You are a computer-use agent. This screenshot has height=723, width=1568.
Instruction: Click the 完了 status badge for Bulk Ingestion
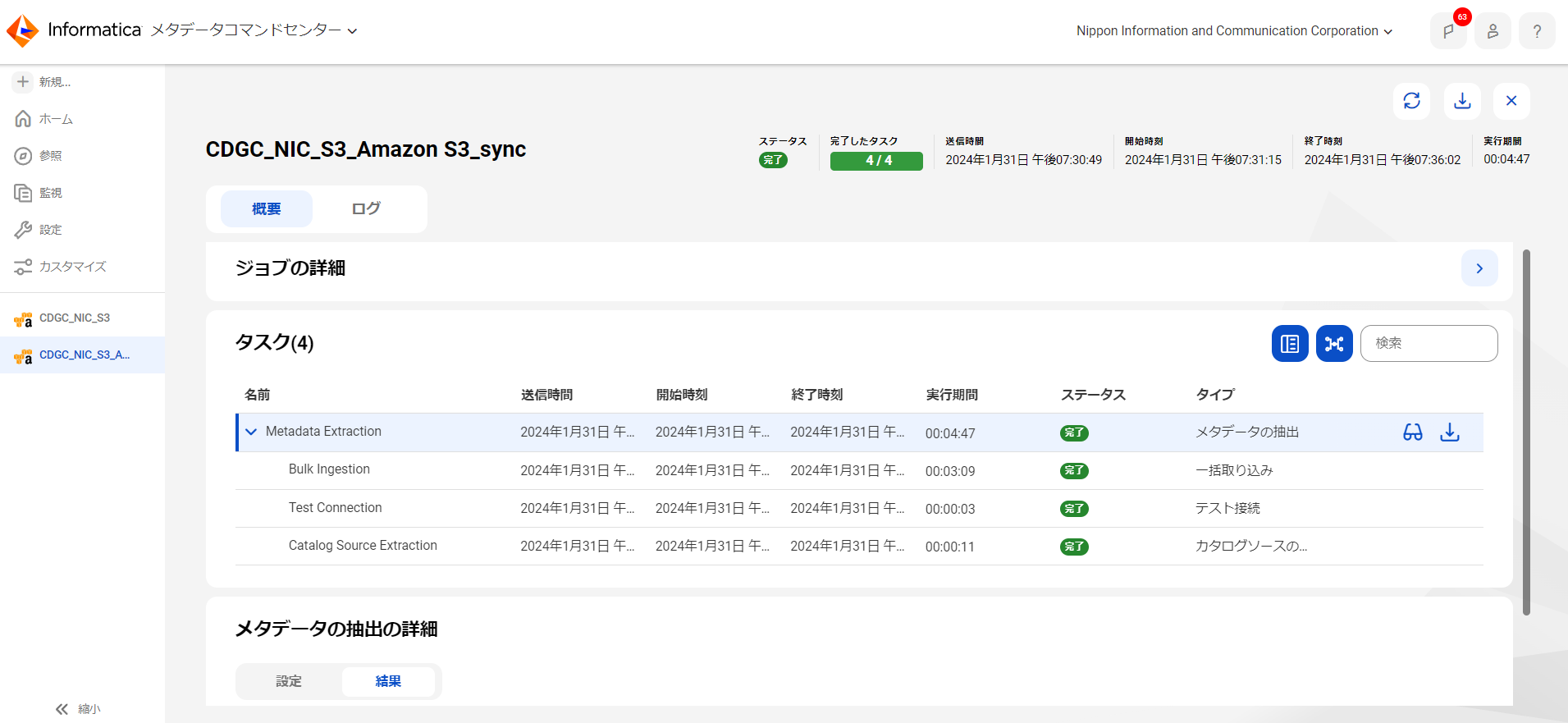click(x=1074, y=471)
